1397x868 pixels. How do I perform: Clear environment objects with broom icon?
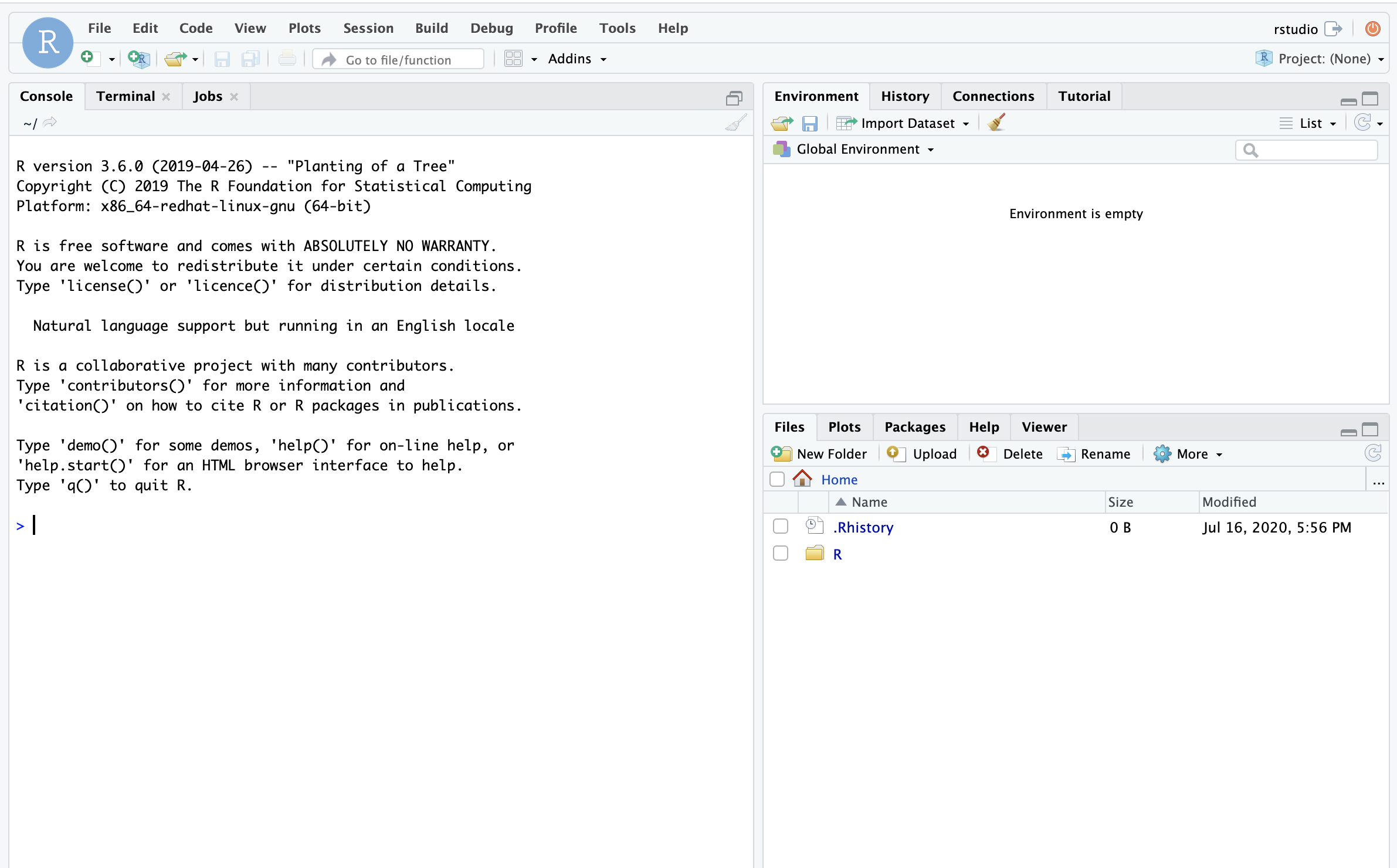click(x=996, y=122)
